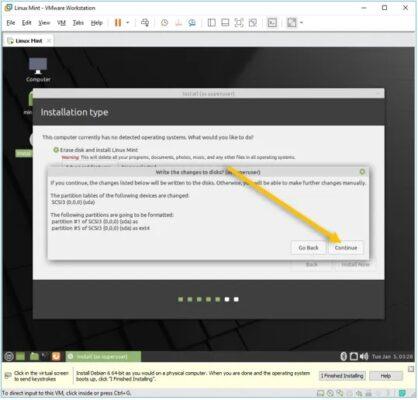
Task: Launch Firefox from the Mint panel
Action: [56, 356]
